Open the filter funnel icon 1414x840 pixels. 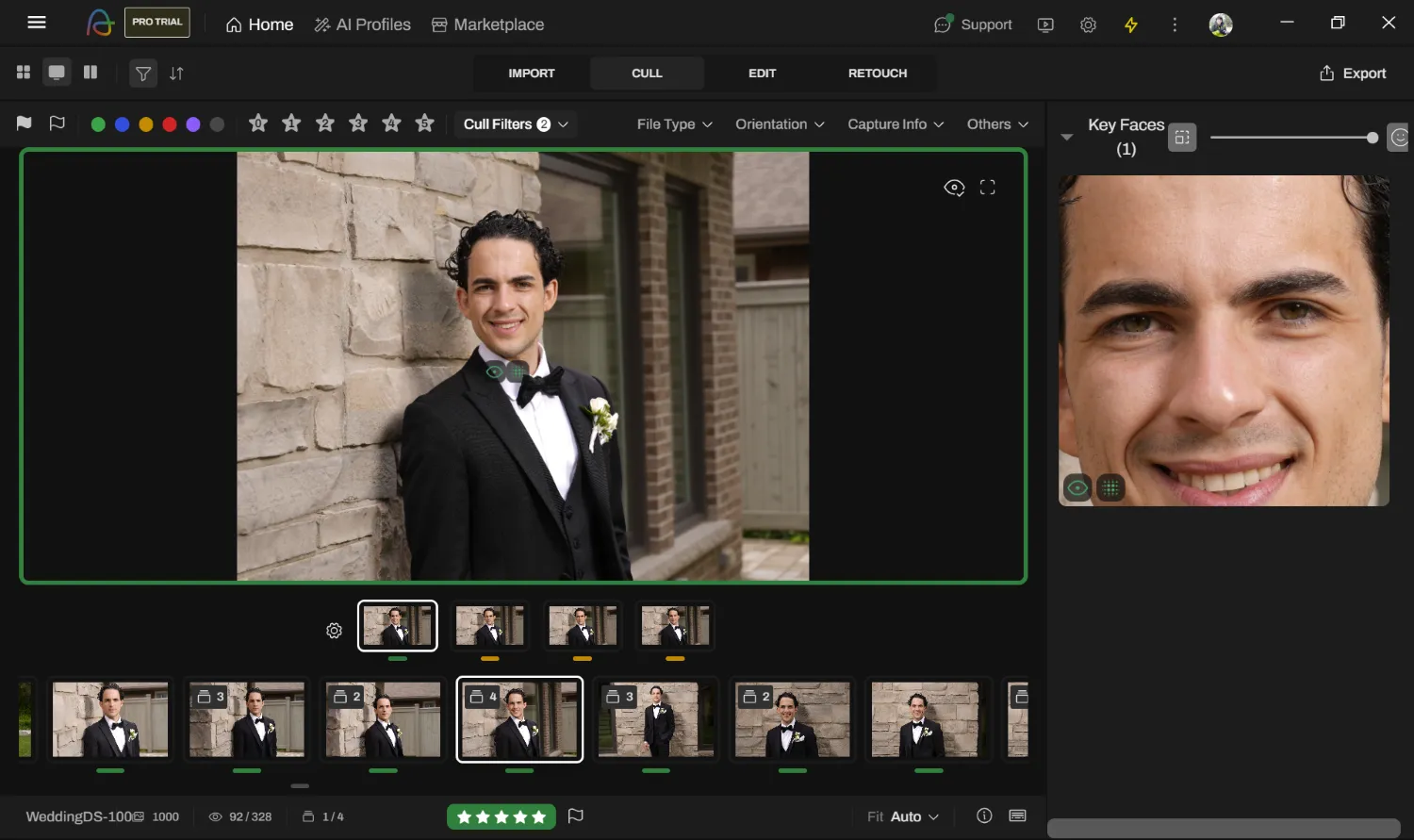tap(143, 73)
